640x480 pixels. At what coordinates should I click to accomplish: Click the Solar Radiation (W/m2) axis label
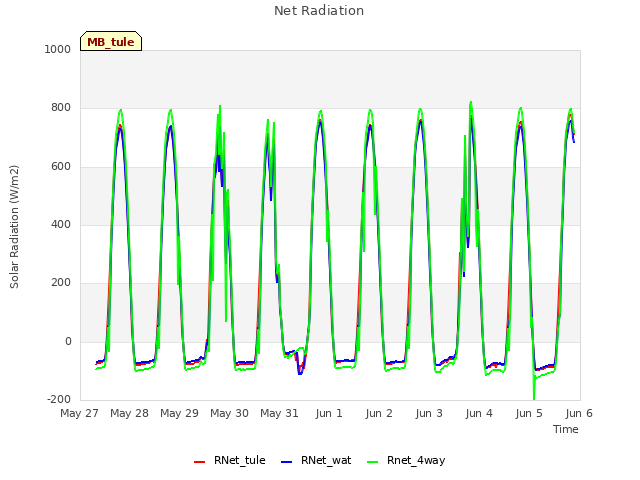14,227
